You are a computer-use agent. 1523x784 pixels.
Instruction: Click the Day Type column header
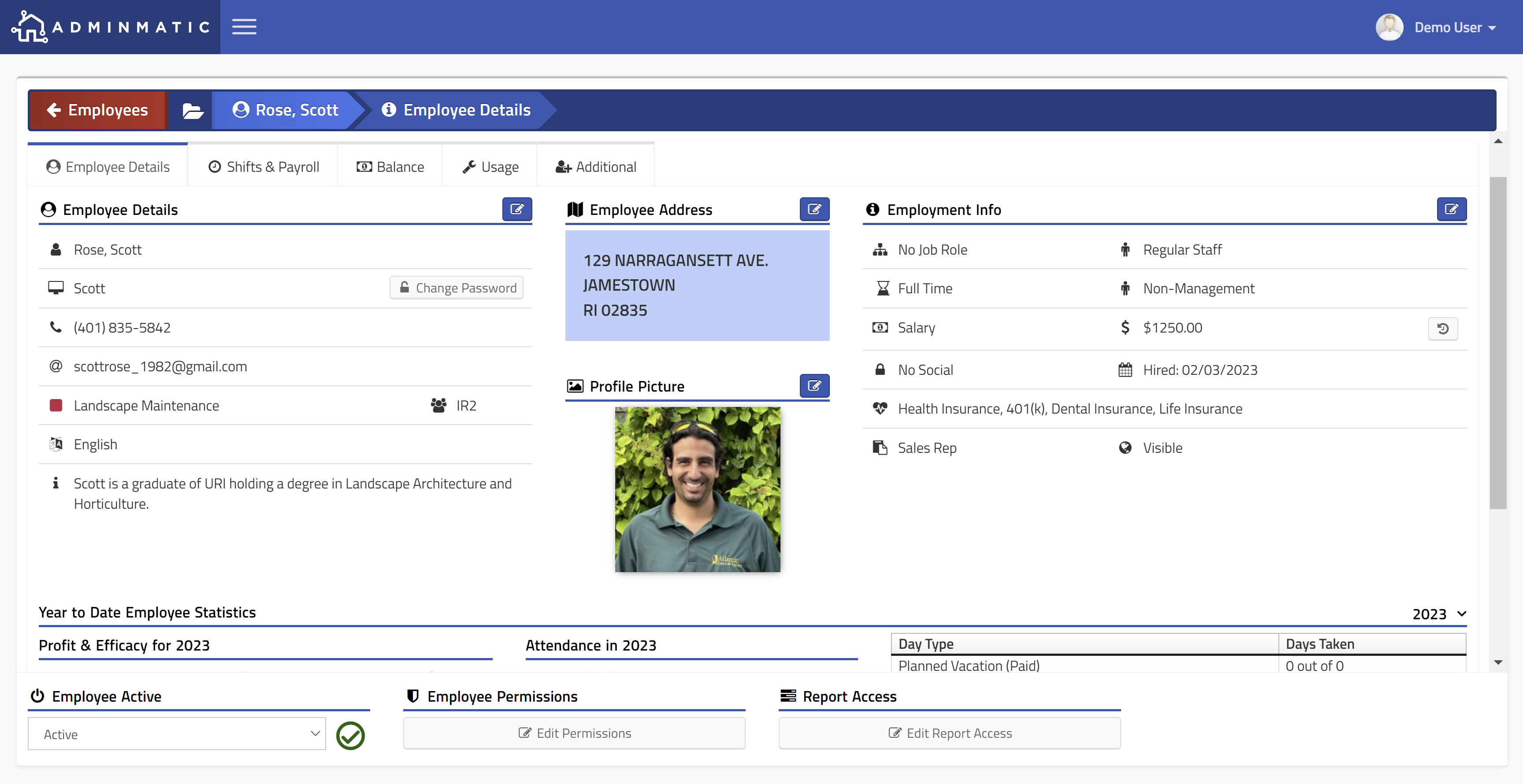(x=1085, y=644)
